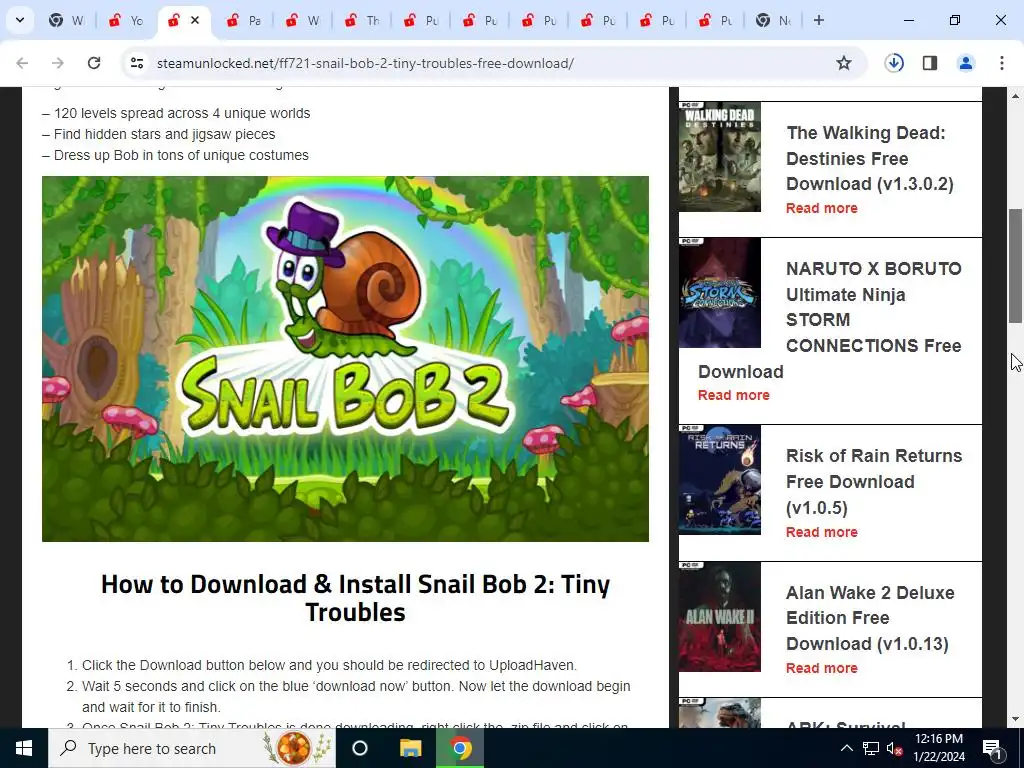Image resolution: width=1024 pixels, height=768 pixels.
Task: Click the Type here to search box
Action: pyautogui.click(x=191, y=748)
